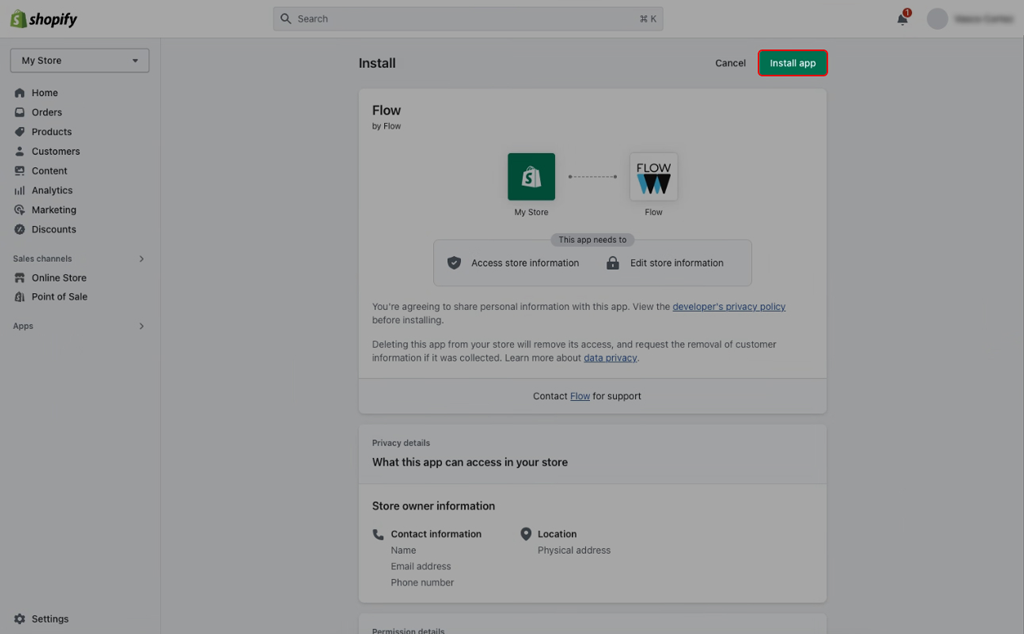The image size is (1024, 634).
Task: Open Point of Sale channel
Action: (59, 296)
